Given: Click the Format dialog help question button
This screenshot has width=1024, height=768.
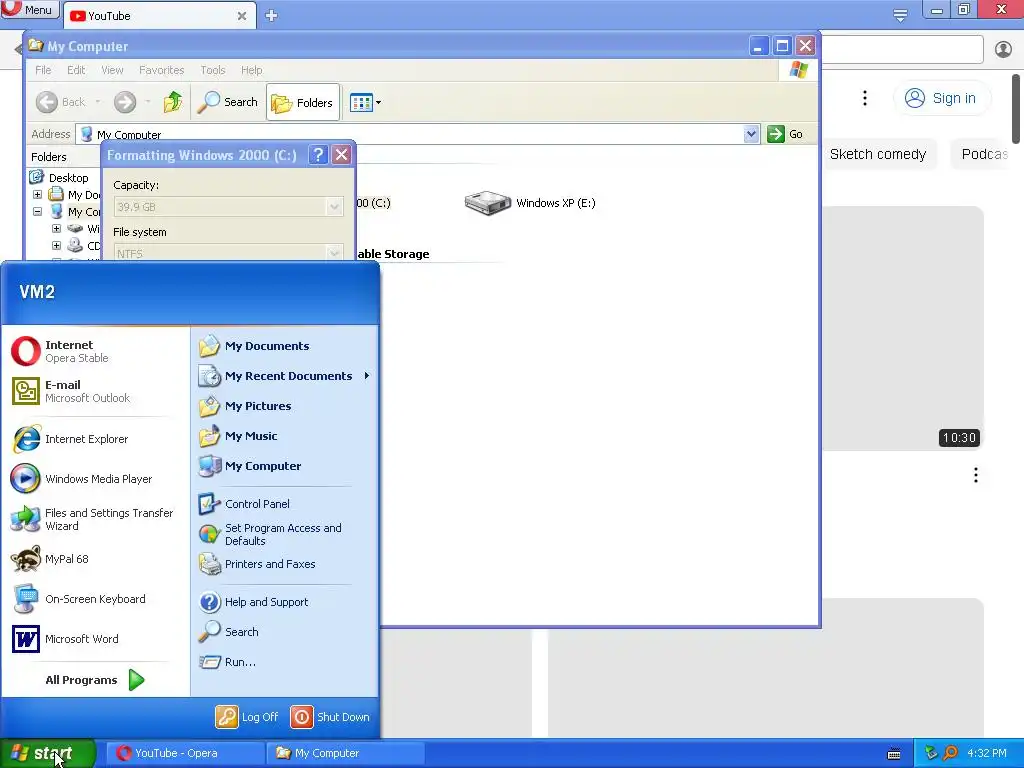Looking at the screenshot, I should (x=318, y=155).
